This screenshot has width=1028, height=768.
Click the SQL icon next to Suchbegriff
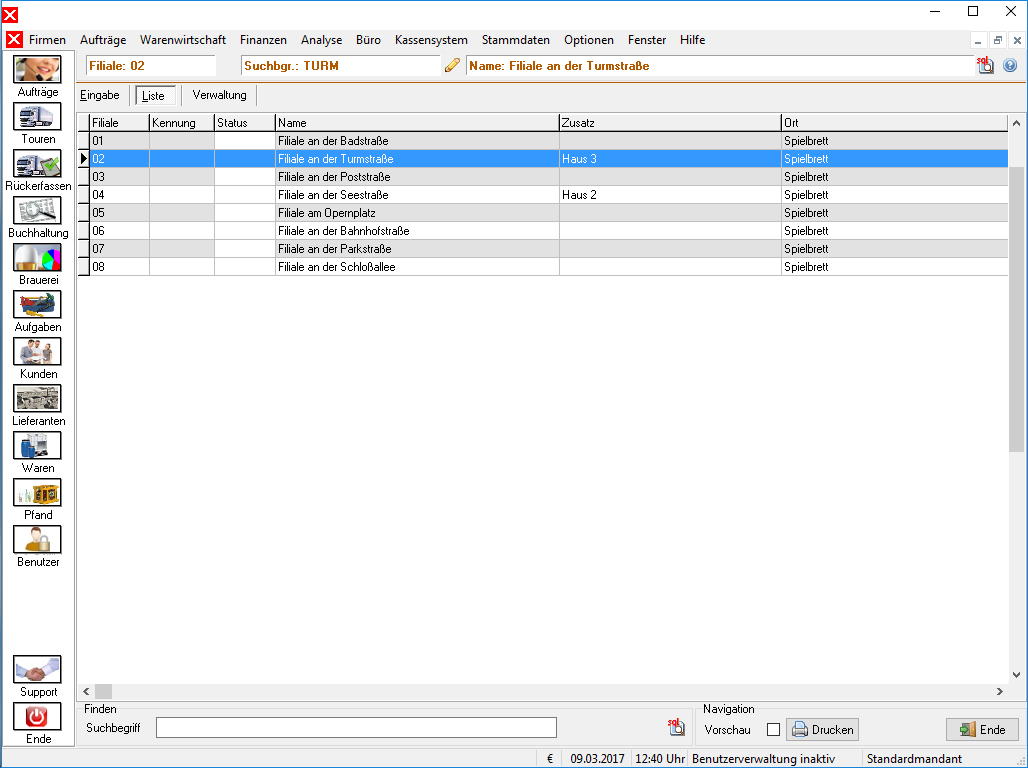676,727
